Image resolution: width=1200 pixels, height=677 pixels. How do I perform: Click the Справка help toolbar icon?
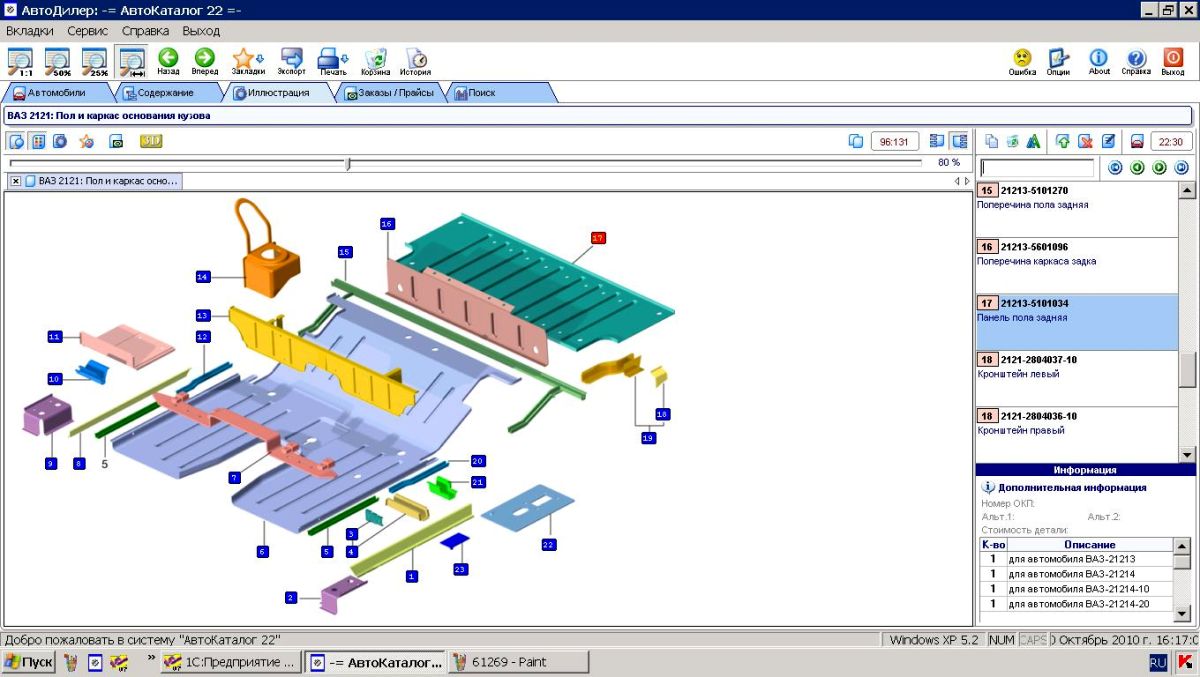[x=1136, y=62]
